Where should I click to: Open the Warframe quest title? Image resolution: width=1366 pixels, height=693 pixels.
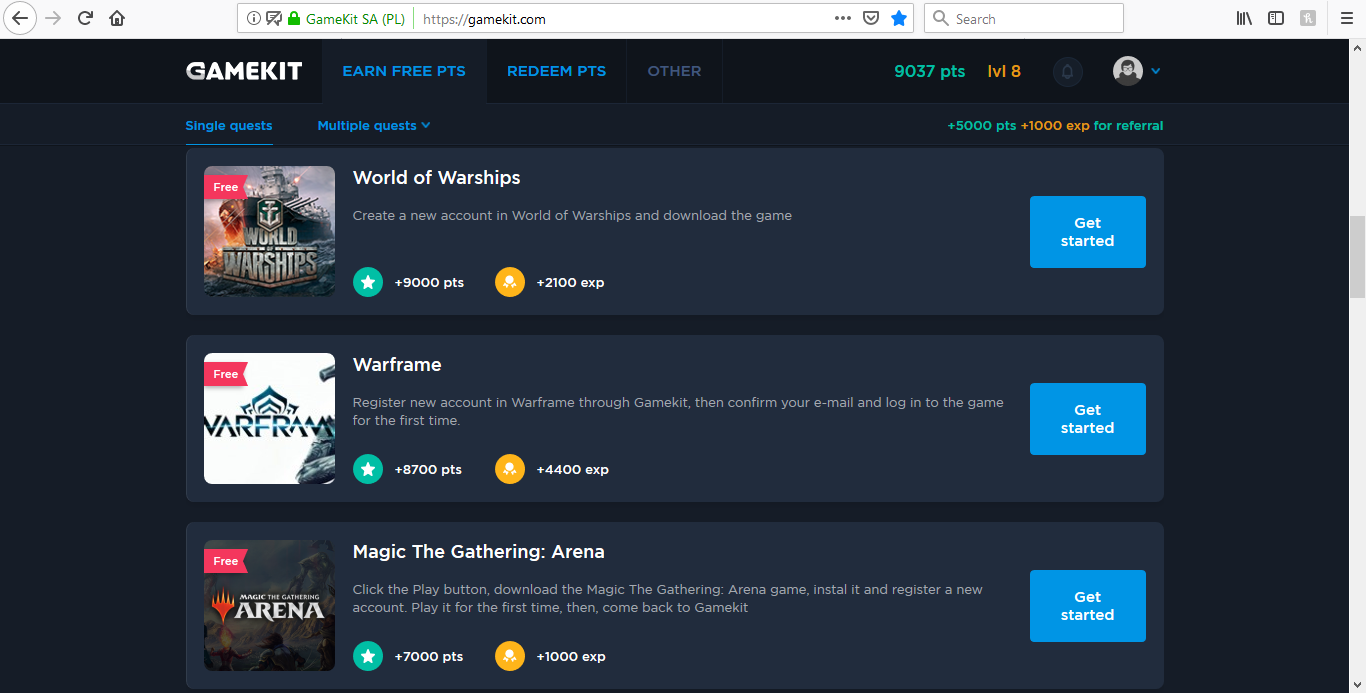397,365
